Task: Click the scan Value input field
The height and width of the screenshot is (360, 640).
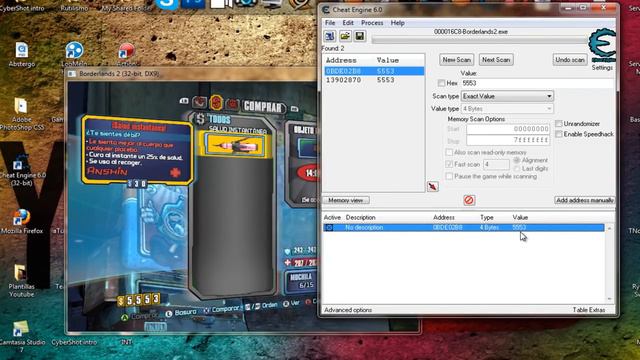Action: coord(537,83)
